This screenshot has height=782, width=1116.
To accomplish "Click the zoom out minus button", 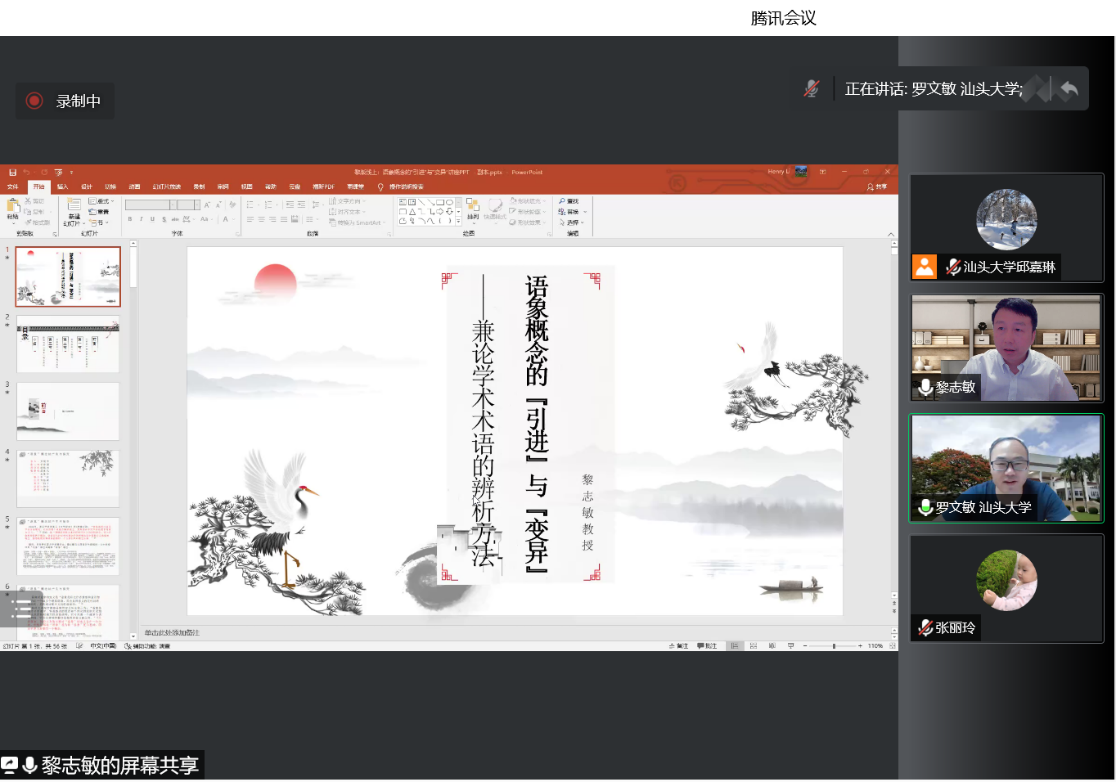I will [805, 646].
